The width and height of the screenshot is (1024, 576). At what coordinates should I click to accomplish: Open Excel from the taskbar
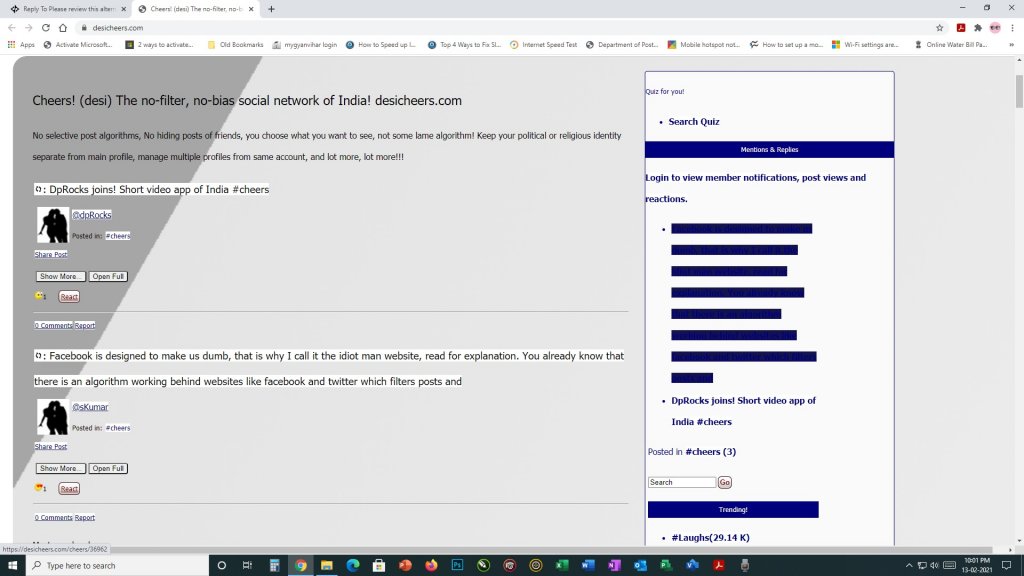coord(562,566)
